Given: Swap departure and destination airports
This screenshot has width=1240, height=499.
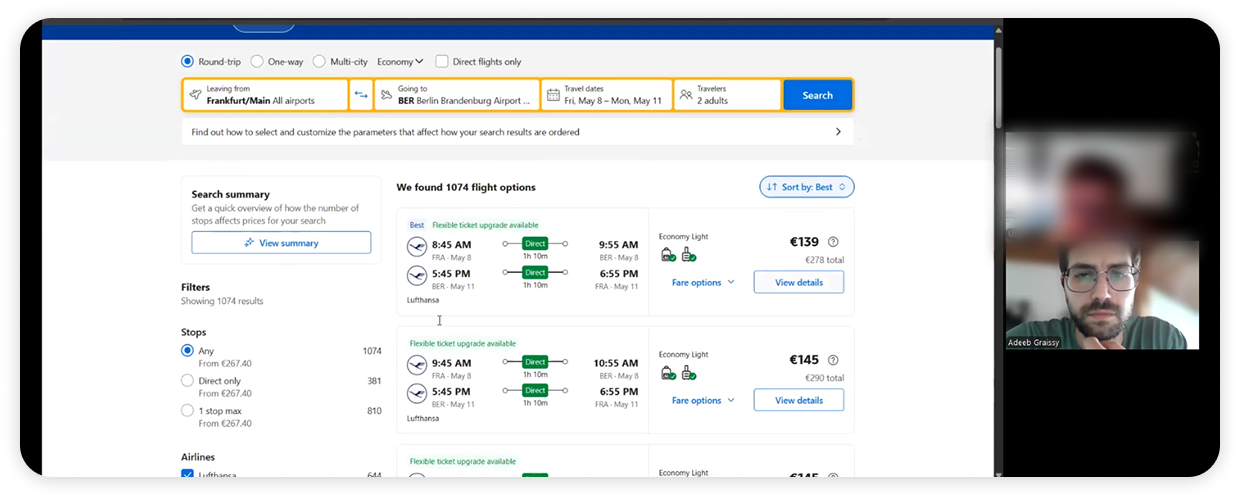Looking at the screenshot, I should pos(361,95).
